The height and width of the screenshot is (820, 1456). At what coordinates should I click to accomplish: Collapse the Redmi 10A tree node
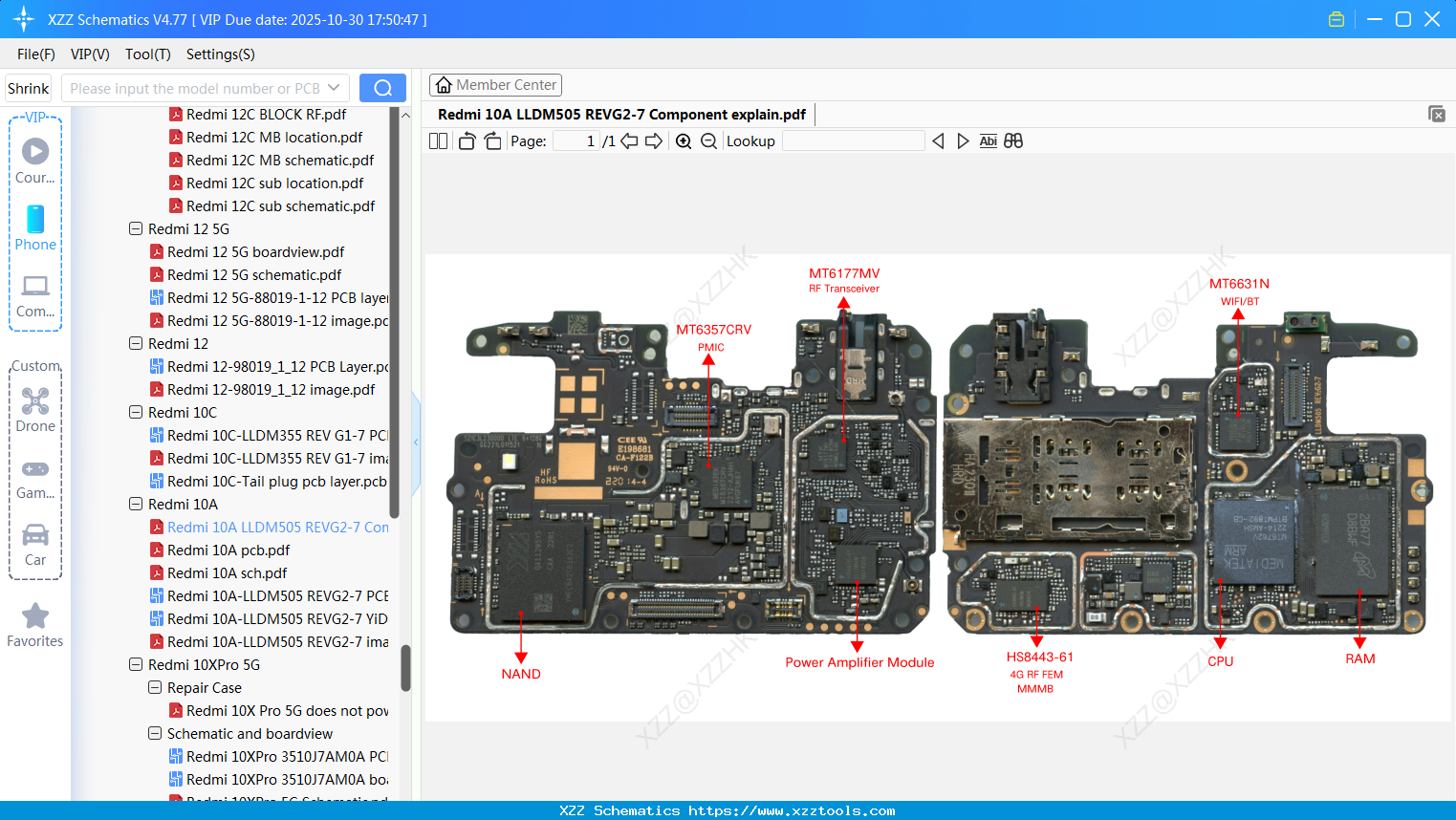click(x=135, y=504)
